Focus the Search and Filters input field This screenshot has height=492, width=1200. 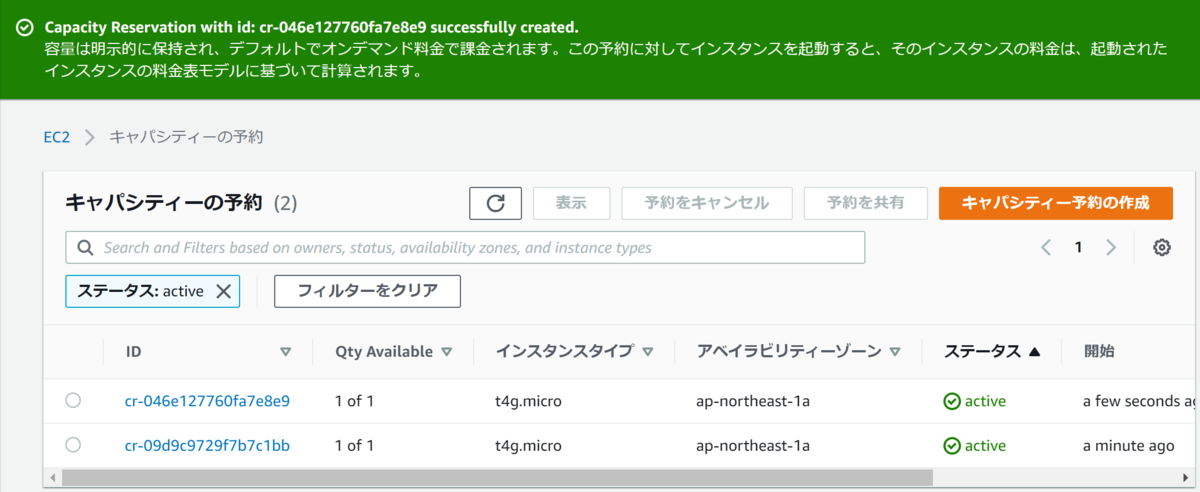[465, 247]
